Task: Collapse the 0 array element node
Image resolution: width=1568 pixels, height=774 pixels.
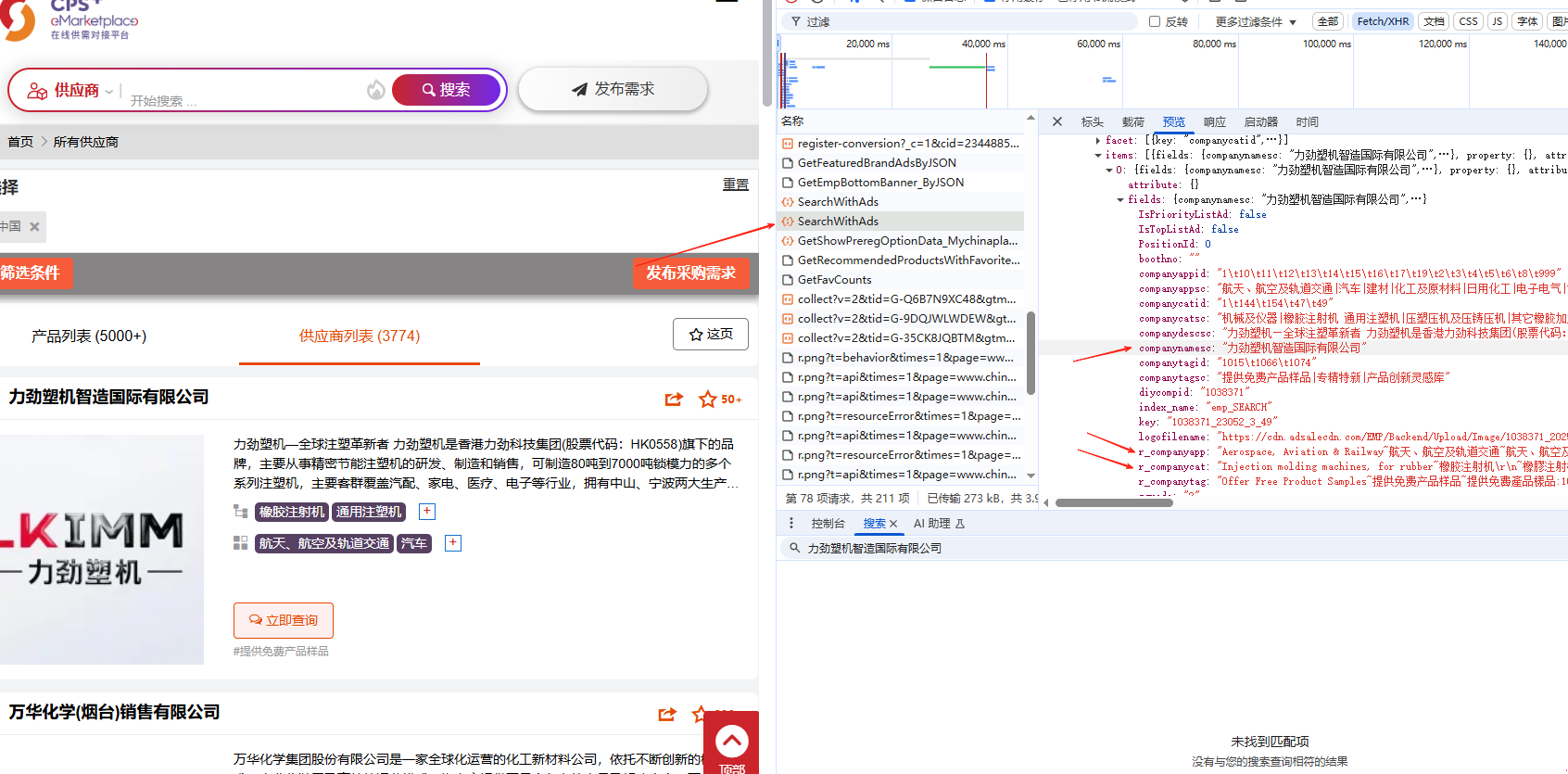Action: tap(1109, 171)
